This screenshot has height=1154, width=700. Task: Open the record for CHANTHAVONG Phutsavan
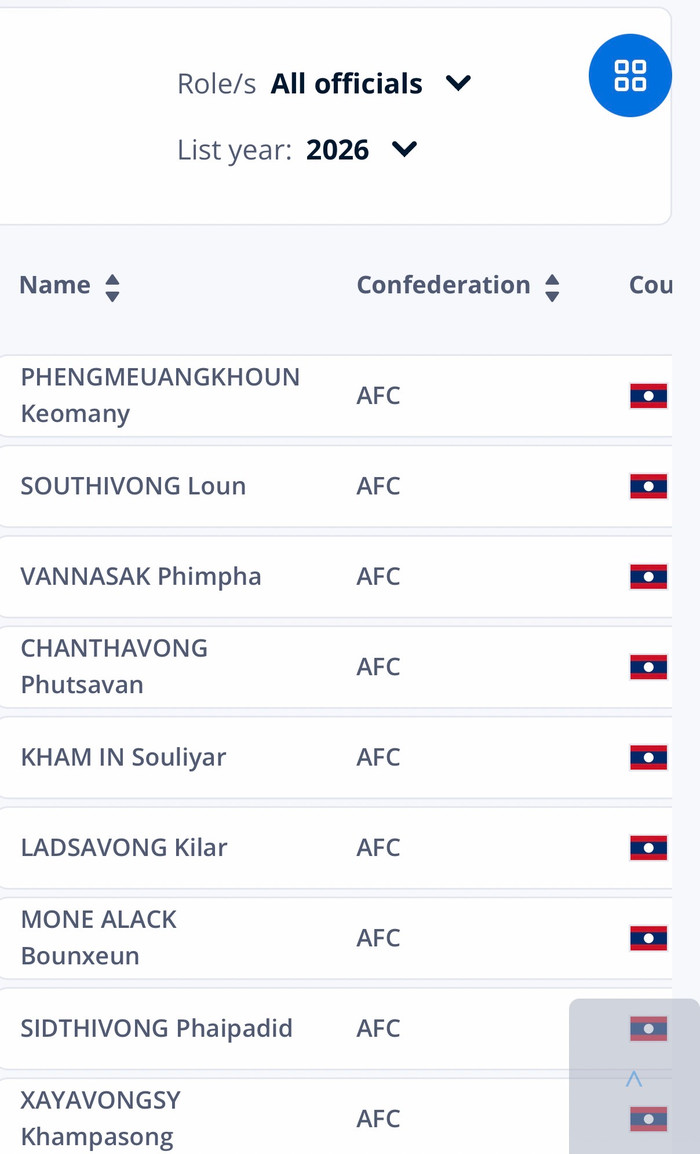pos(114,667)
